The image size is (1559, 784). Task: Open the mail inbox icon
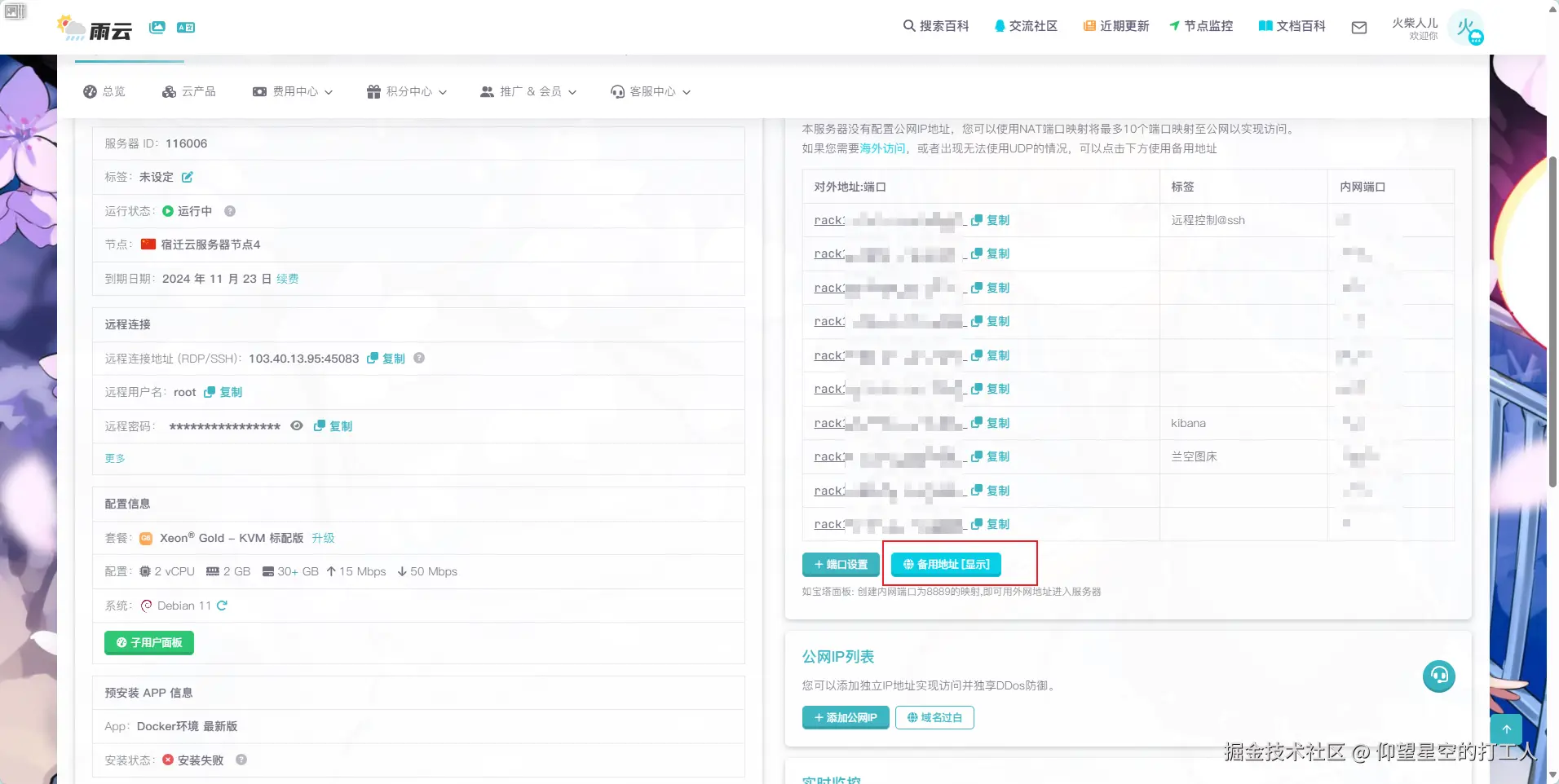click(x=1359, y=28)
